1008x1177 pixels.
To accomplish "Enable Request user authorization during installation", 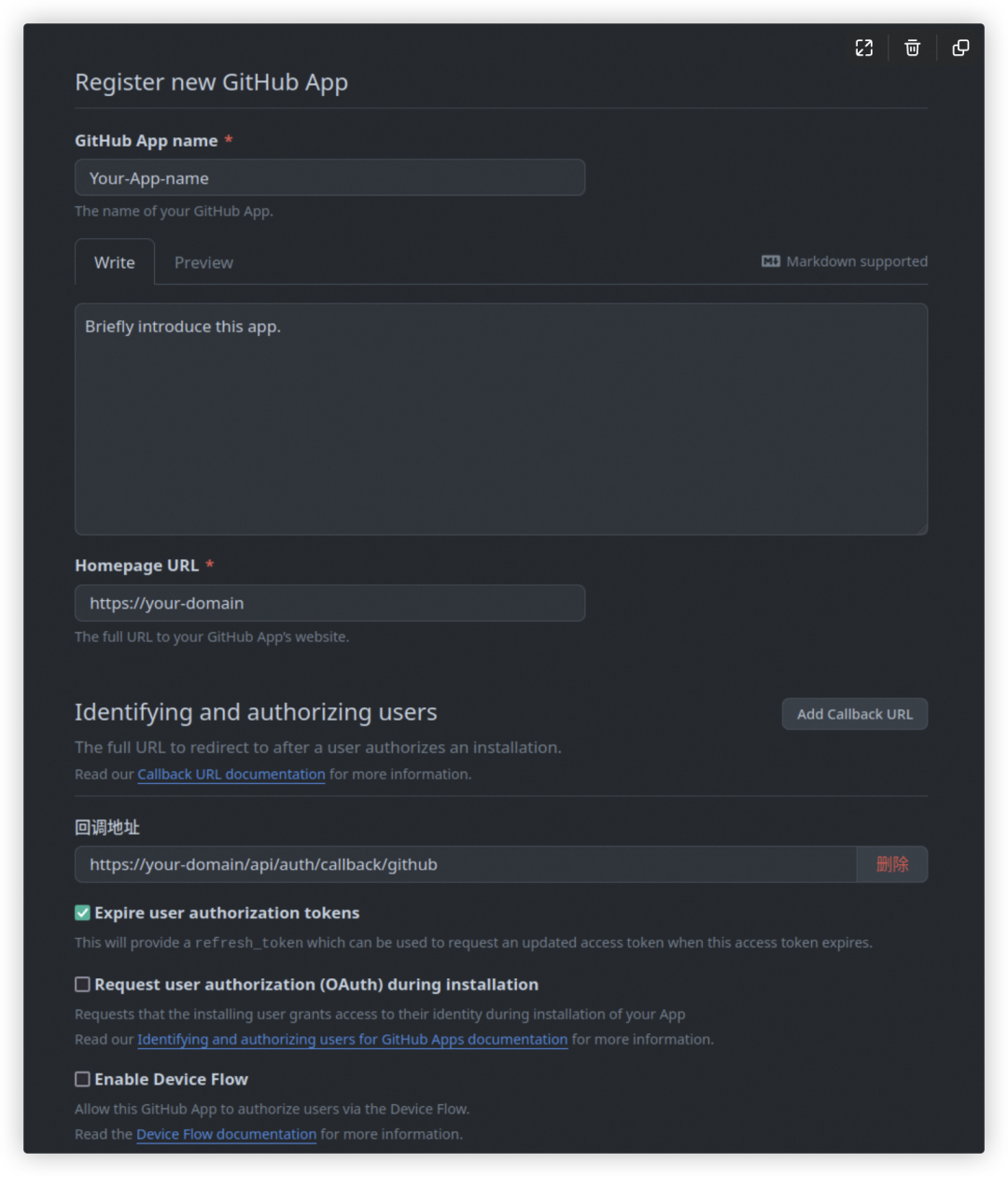I will click(83, 985).
